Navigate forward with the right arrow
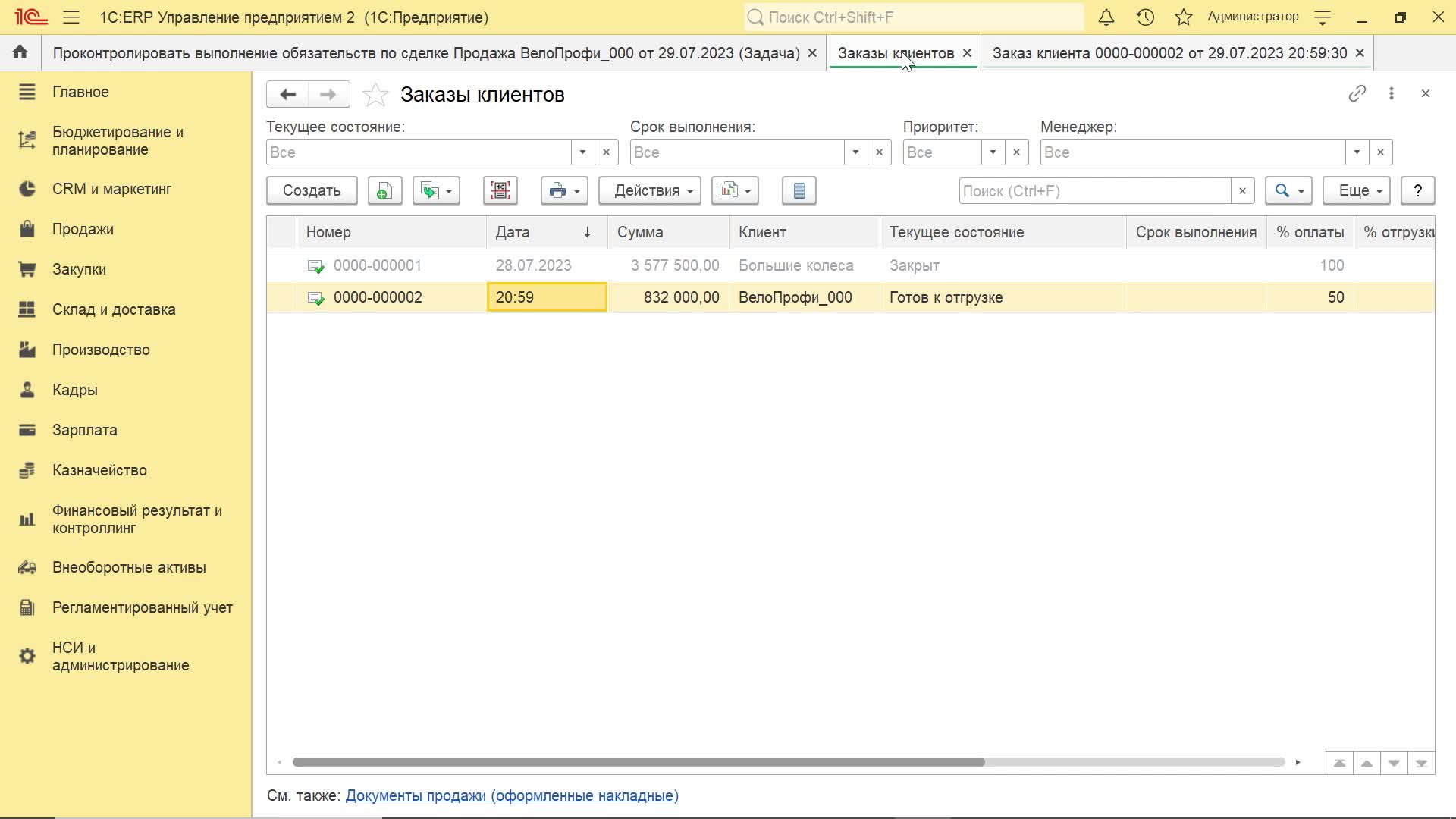 [328, 95]
